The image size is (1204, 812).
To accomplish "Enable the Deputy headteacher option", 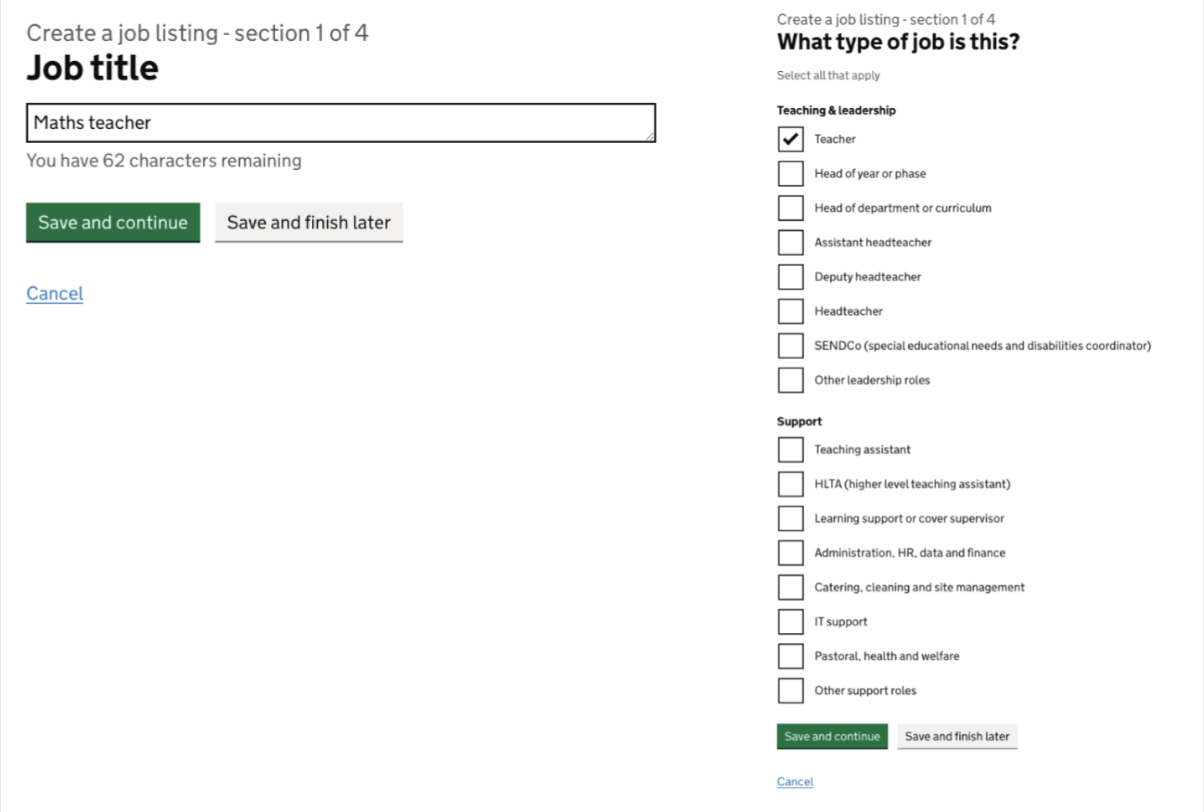I will (790, 276).
